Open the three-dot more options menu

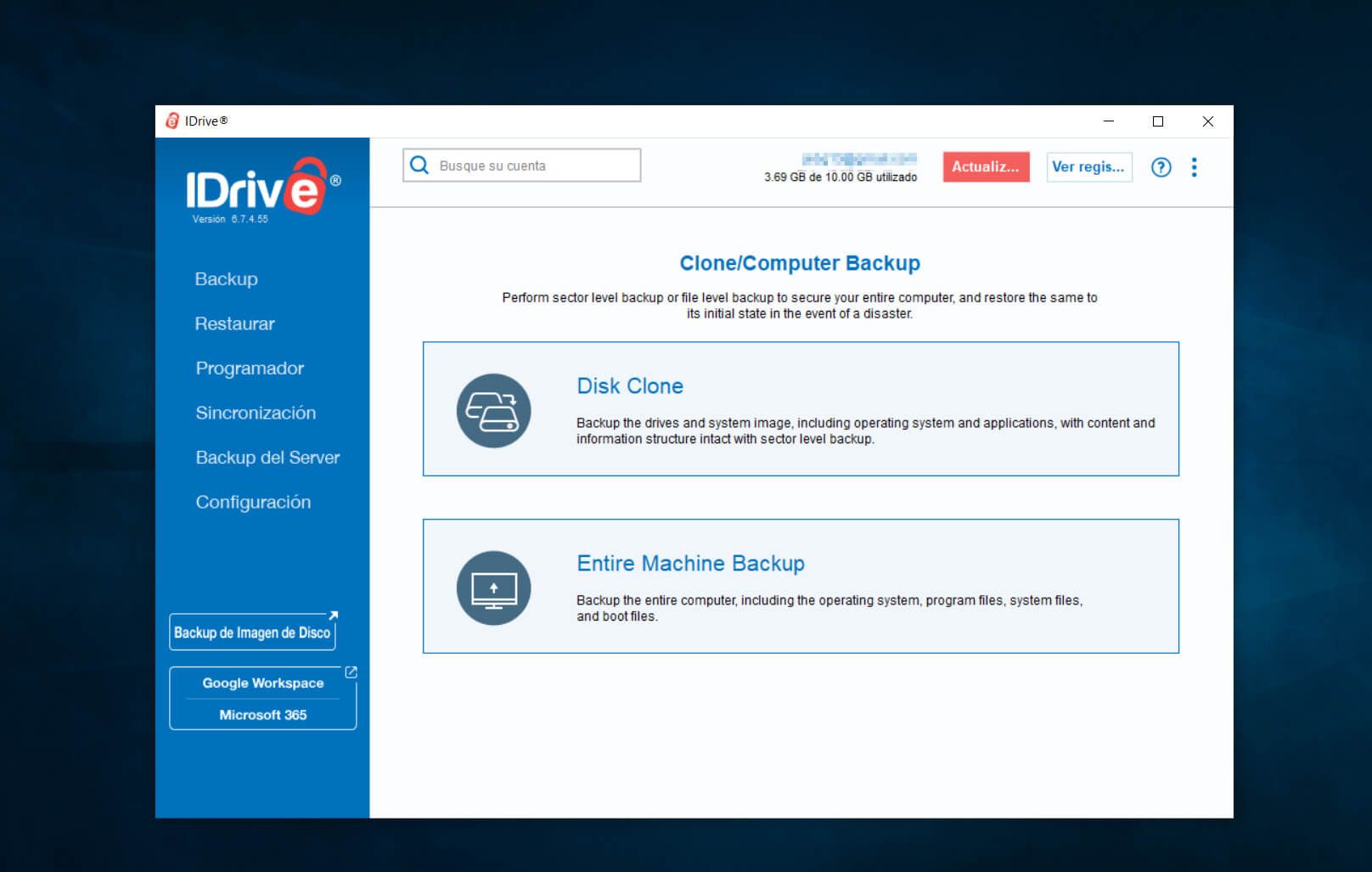tap(1195, 167)
